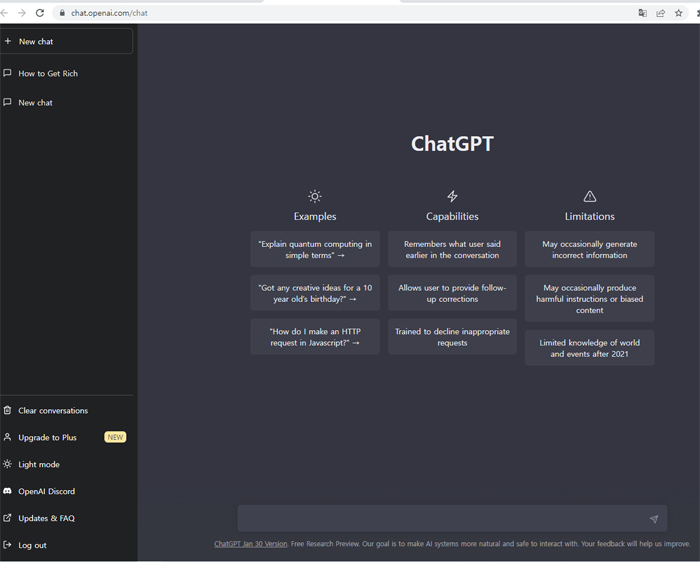700x562 pixels.
Task: Use the HTTP request in Javascript example
Action: tap(315, 337)
